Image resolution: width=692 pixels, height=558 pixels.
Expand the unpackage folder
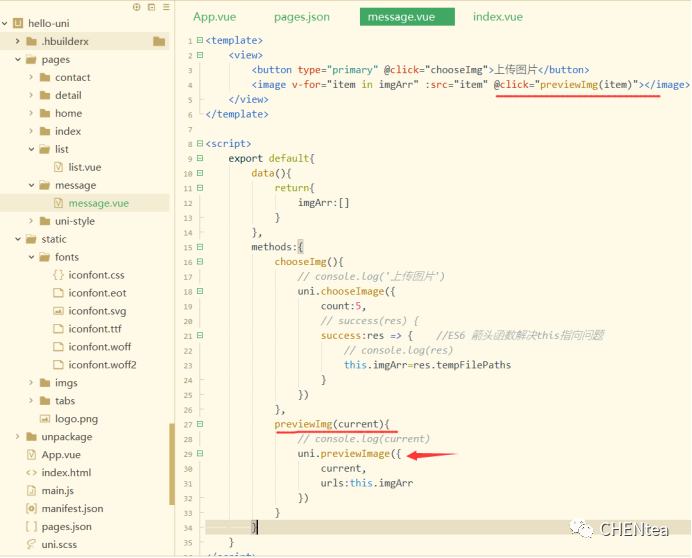pyautogui.click(x=18, y=437)
